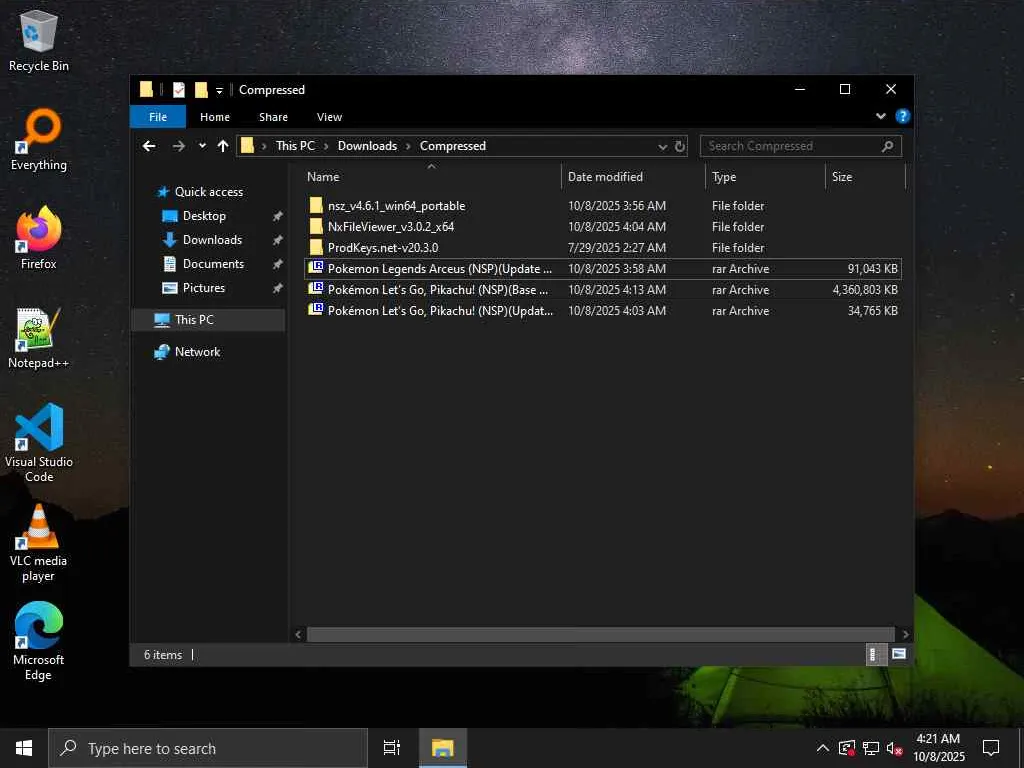
Task: Click File Explorer on the taskbar
Action: click(442, 748)
